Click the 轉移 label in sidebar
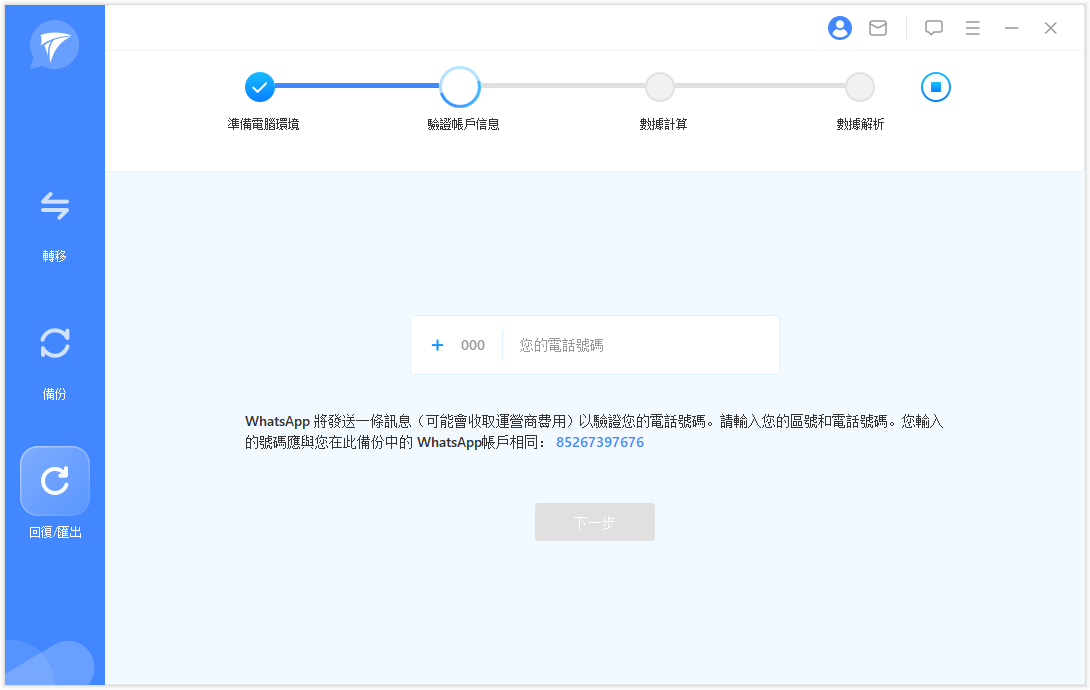Screen dimensions: 1090x690 point(55,256)
